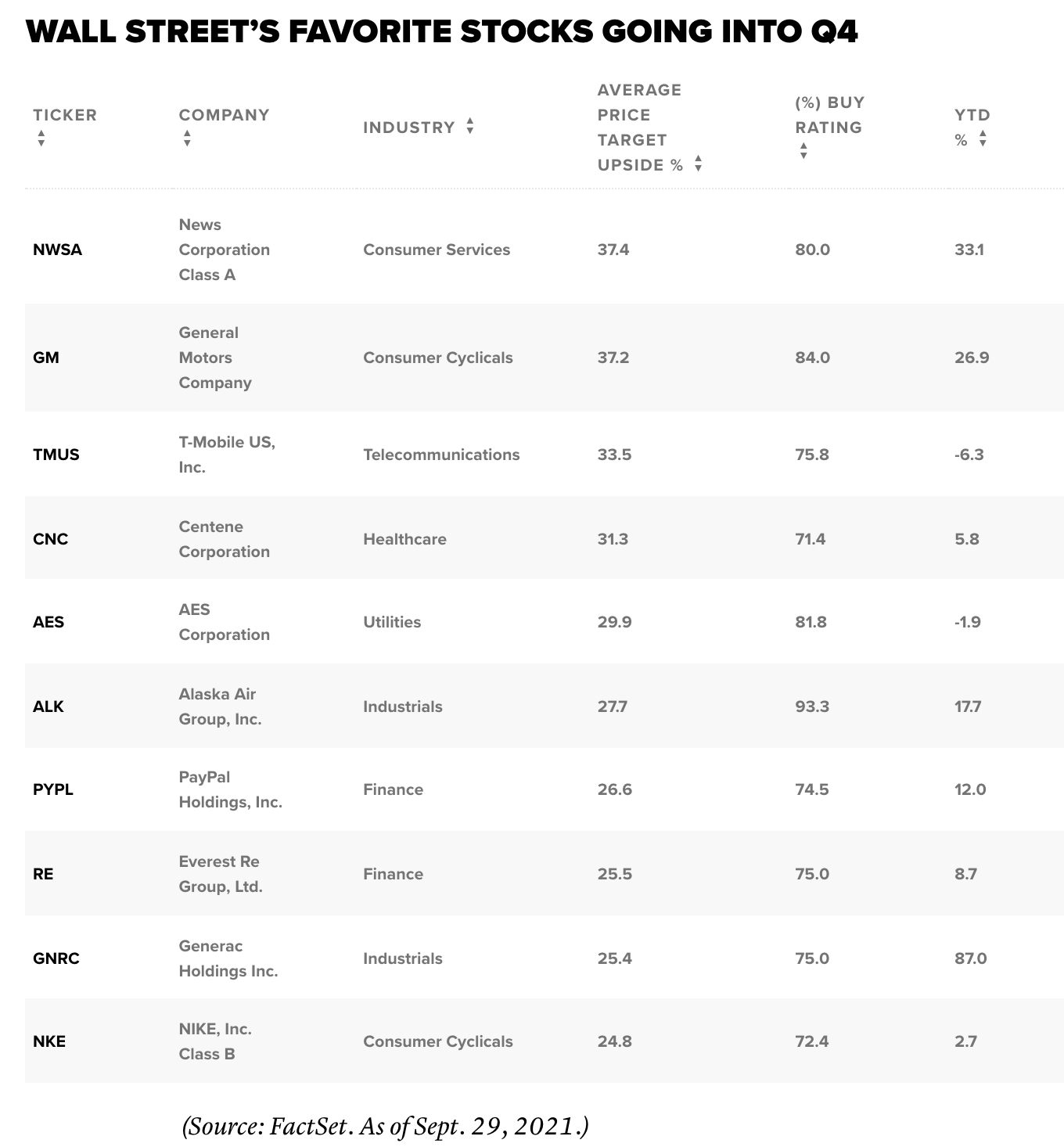Viewport: 1064px width, 1147px height.
Task: Click the Company column header text
Action: (x=224, y=115)
